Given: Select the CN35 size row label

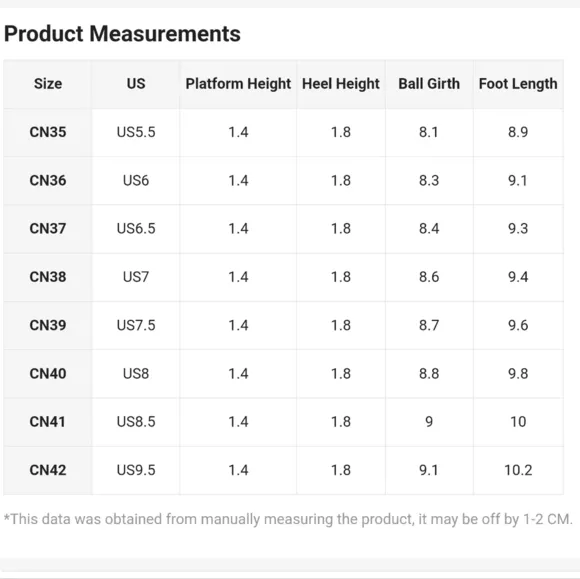Looking at the screenshot, I should point(48,132).
